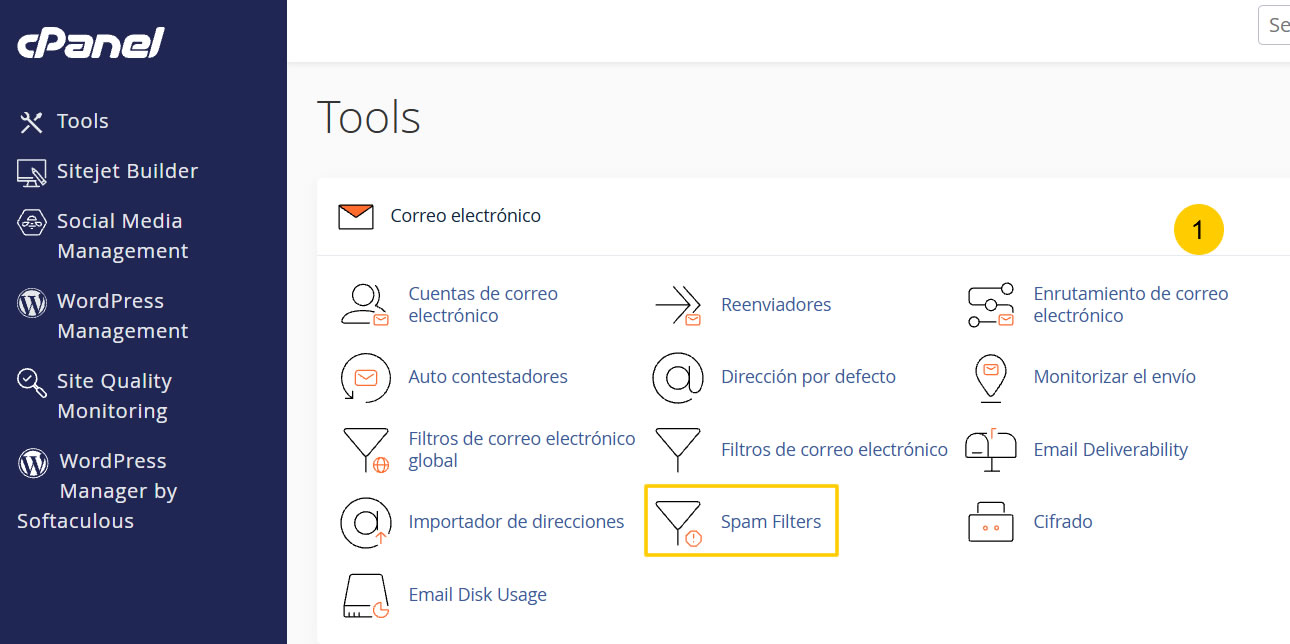Open Tools in the sidebar
This screenshot has width=1290, height=644.
point(64,121)
